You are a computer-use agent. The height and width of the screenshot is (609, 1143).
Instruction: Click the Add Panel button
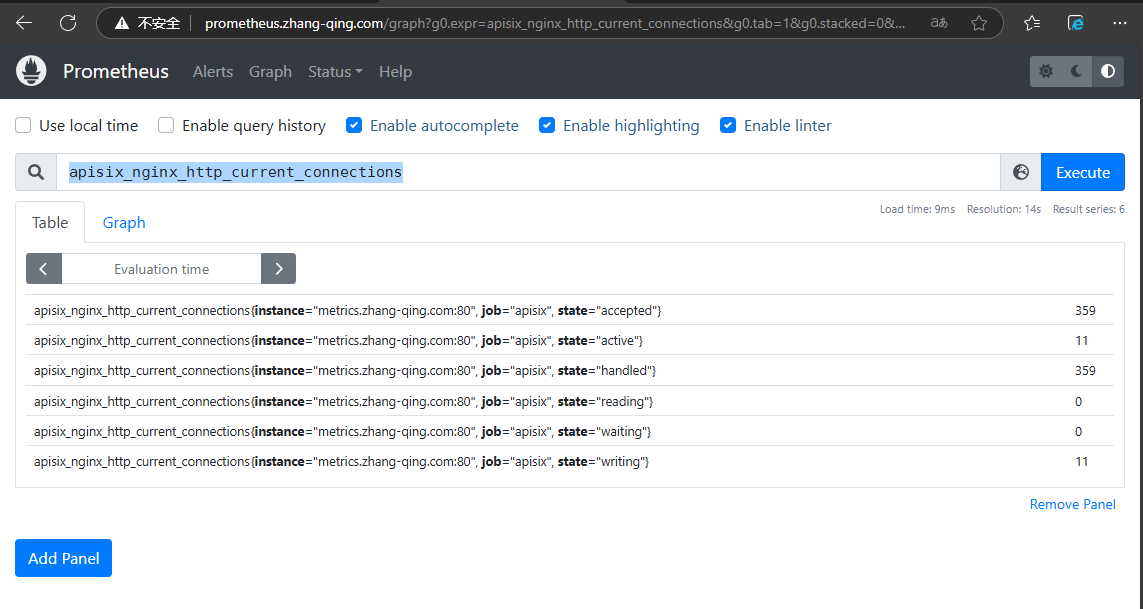[63, 558]
